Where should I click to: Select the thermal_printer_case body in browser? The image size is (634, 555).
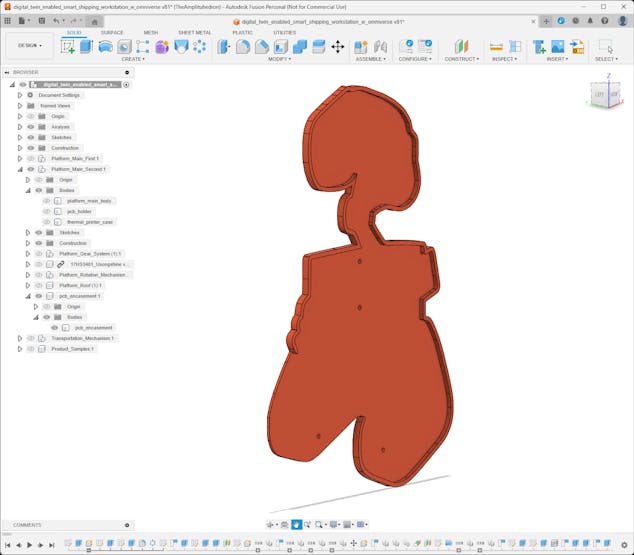pyautogui.click(x=90, y=222)
